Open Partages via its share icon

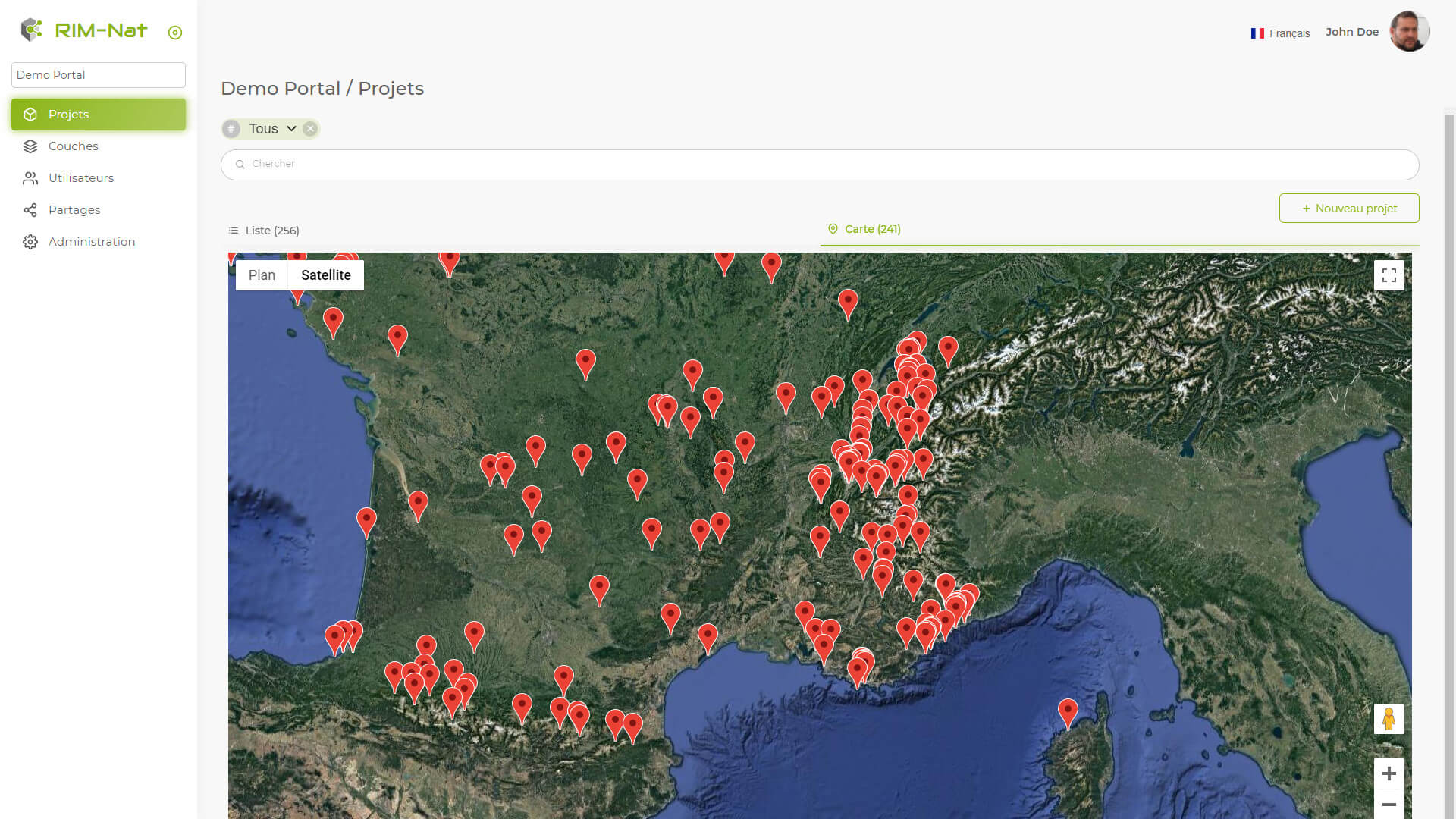pos(30,210)
